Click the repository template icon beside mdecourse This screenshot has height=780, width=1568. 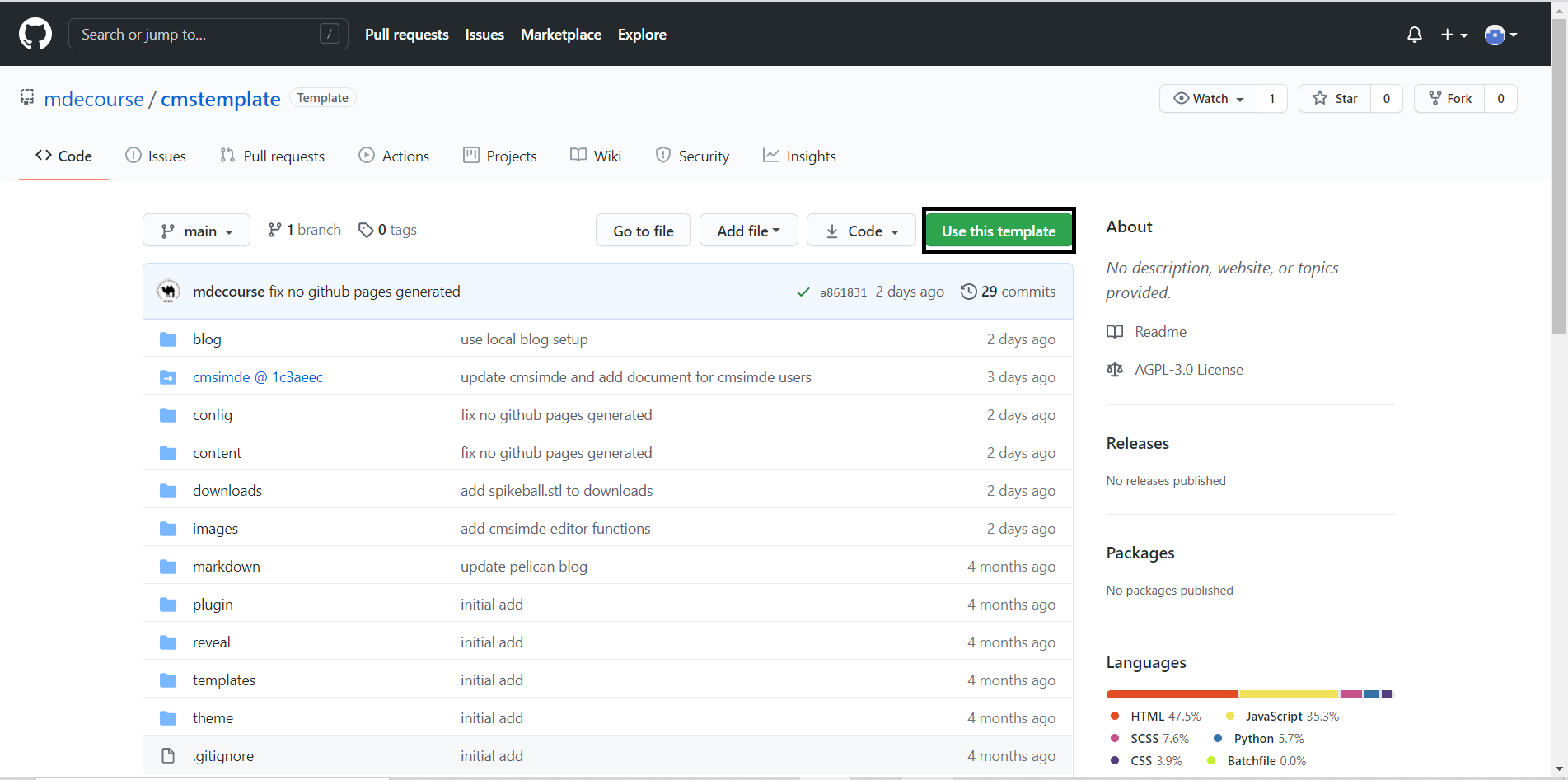pyautogui.click(x=27, y=97)
